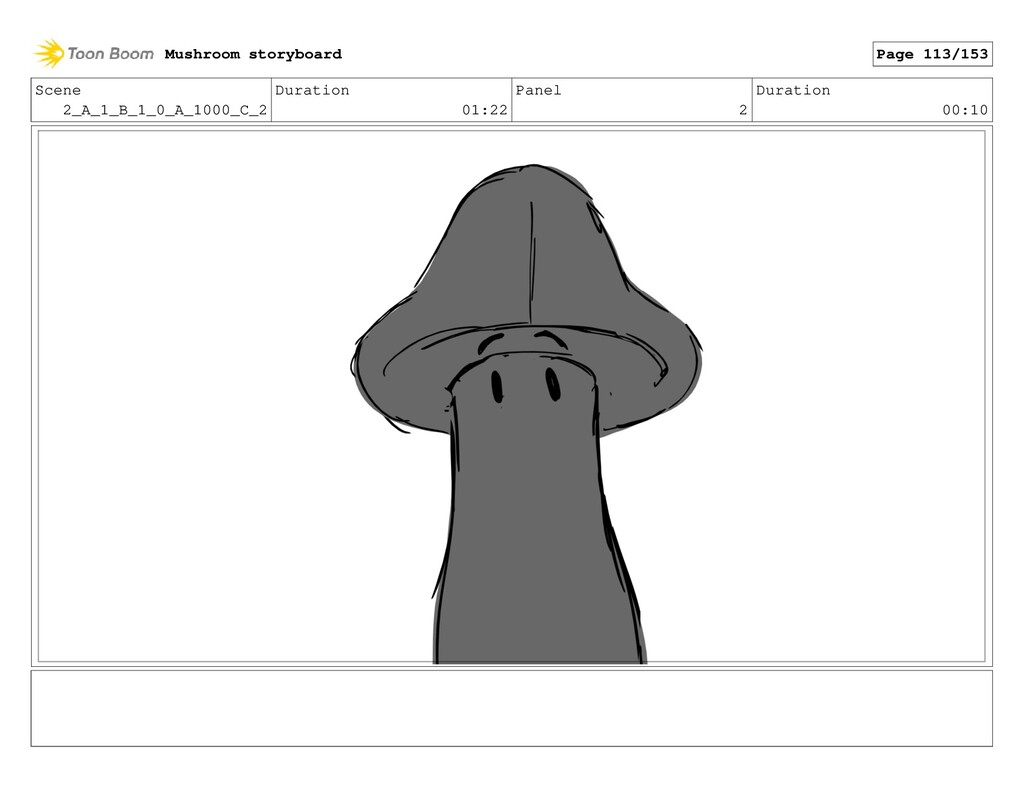Screen dimensions: 1024x793
Task: Click the 'Page 113/153' page indicator
Action: point(932,54)
